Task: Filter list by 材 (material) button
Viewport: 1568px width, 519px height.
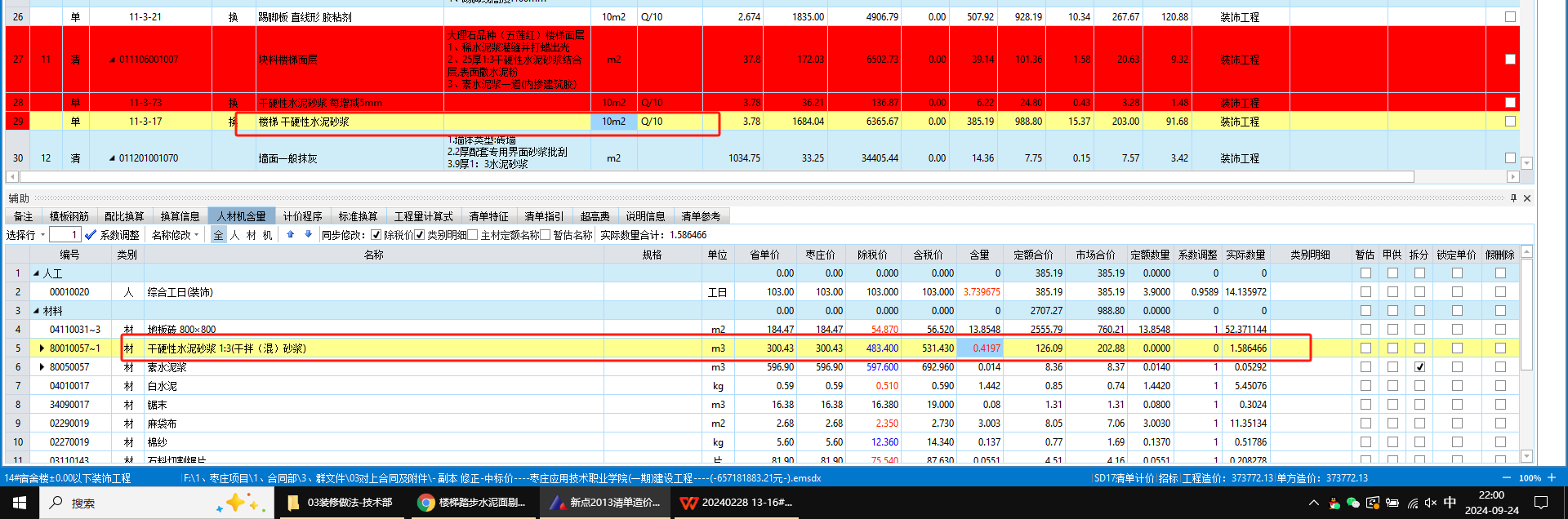Action: pos(251,235)
